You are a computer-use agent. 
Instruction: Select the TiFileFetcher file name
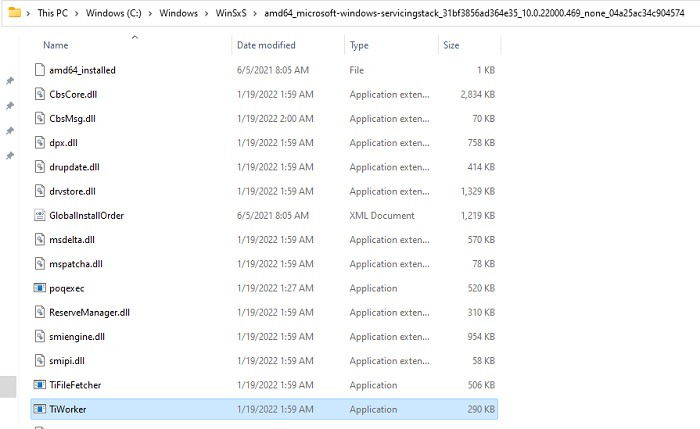point(75,385)
